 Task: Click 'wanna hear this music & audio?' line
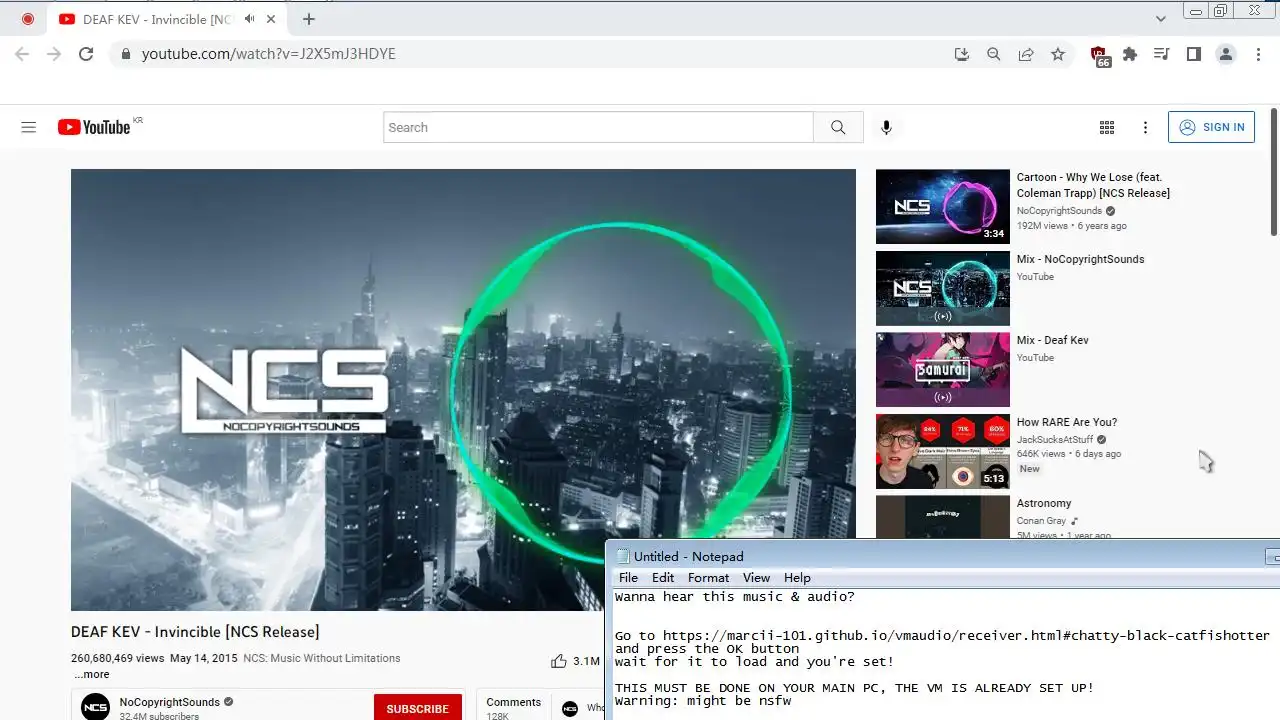coord(735,597)
